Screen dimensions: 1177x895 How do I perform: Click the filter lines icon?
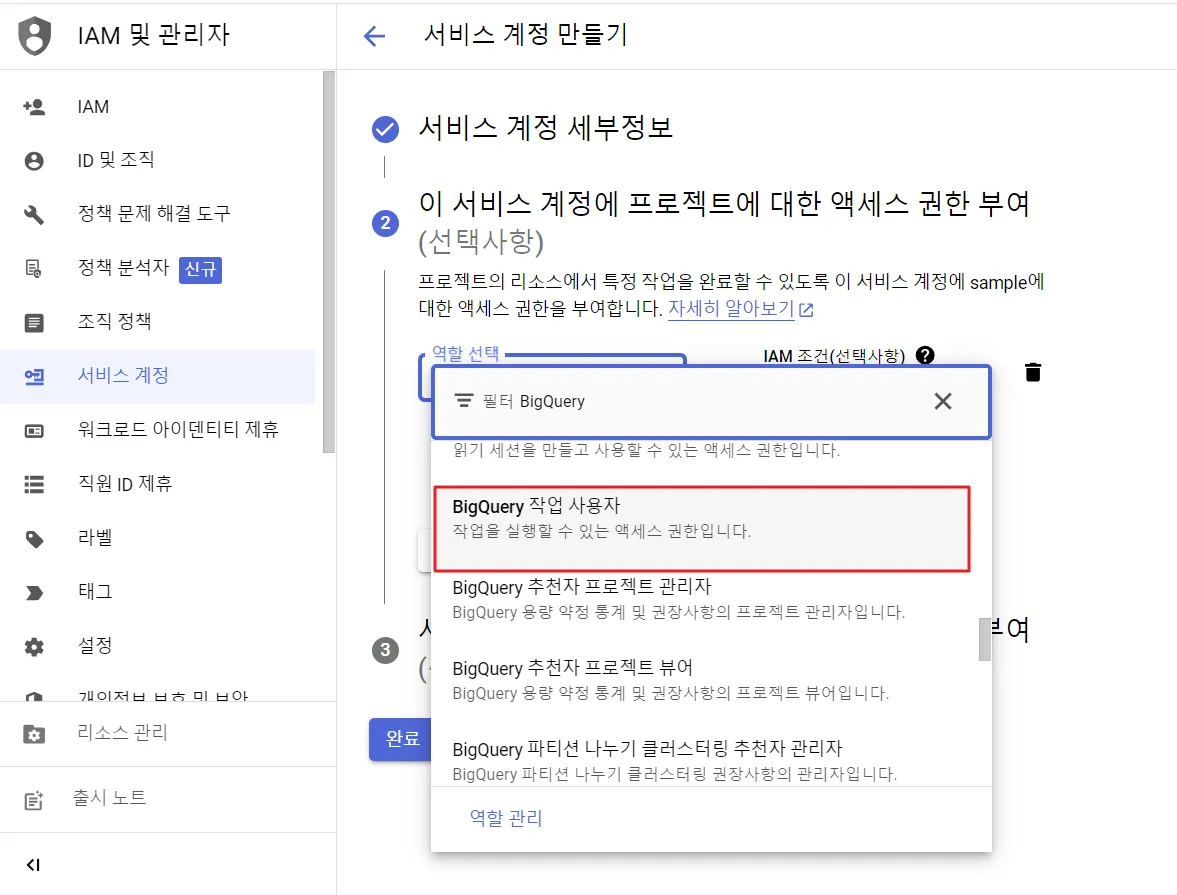coord(464,401)
